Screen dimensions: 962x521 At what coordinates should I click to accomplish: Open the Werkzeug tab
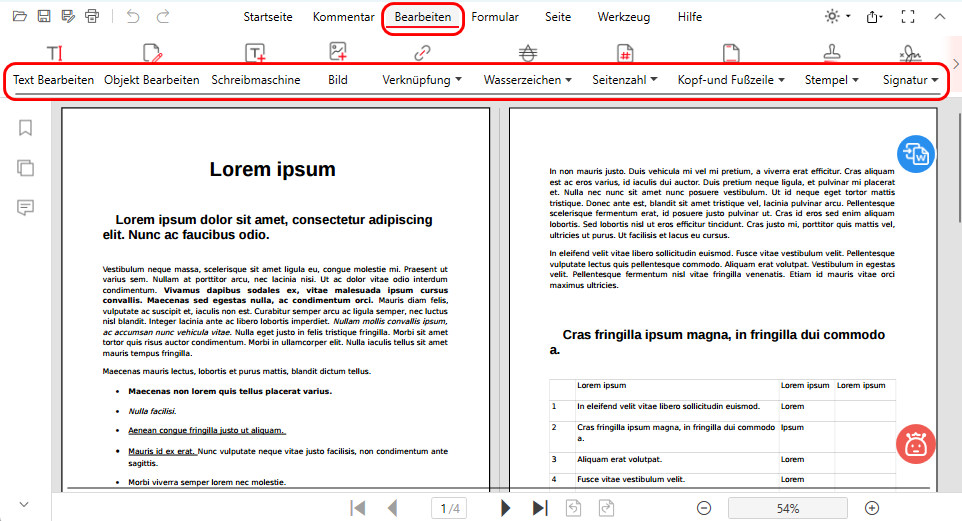click(x=625, y=17)
